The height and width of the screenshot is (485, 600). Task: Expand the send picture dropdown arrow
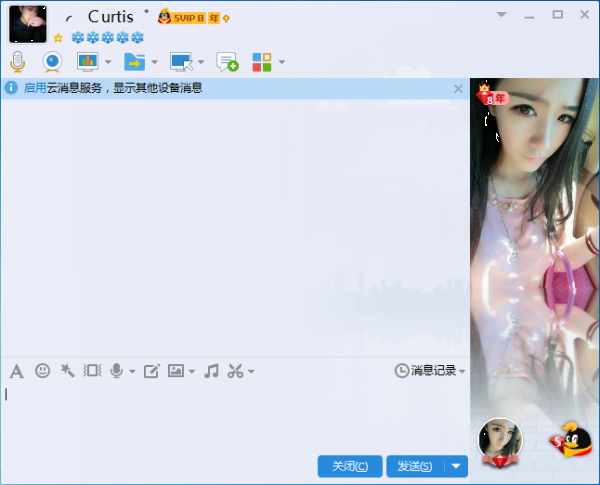tap(192, 371)
